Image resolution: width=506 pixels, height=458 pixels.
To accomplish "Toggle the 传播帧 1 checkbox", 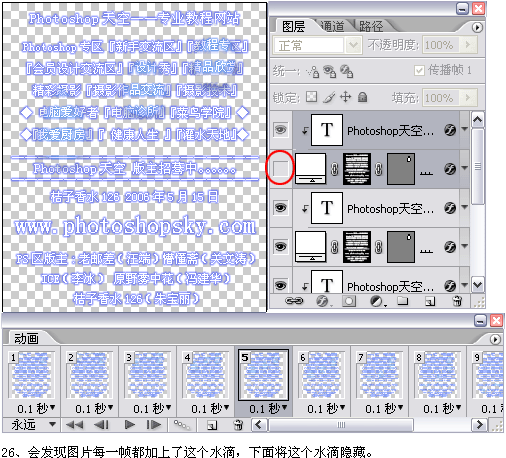I will [419, 70].
